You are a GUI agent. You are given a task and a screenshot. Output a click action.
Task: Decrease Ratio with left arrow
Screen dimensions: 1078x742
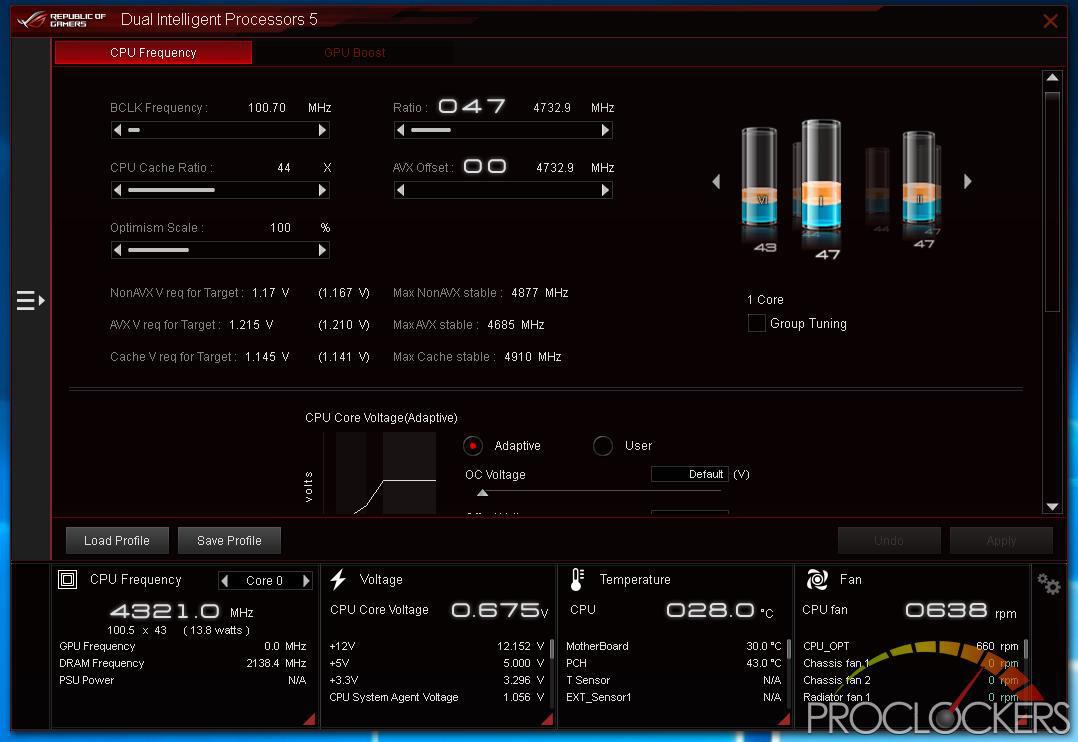401,130
